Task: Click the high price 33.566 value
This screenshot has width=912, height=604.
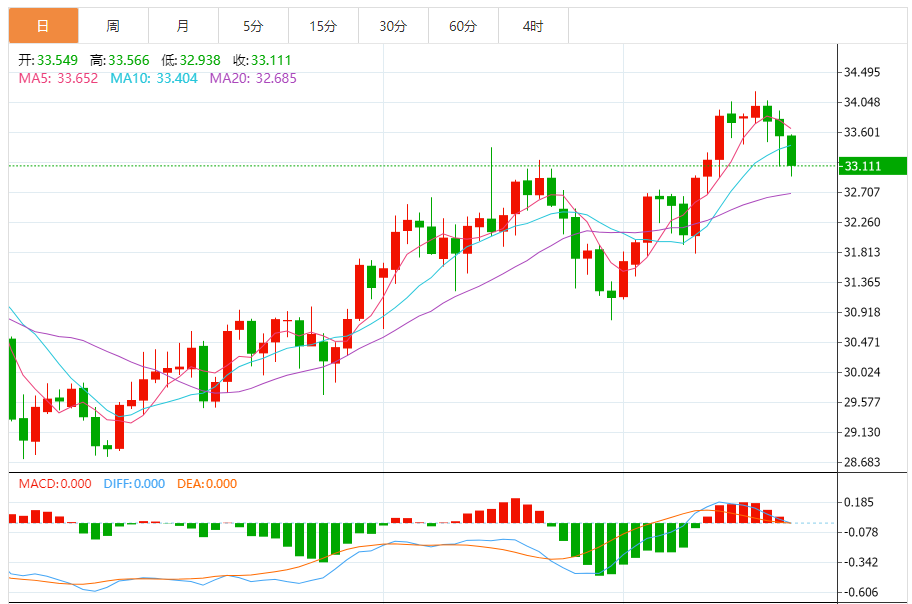Action: [129, 61]
